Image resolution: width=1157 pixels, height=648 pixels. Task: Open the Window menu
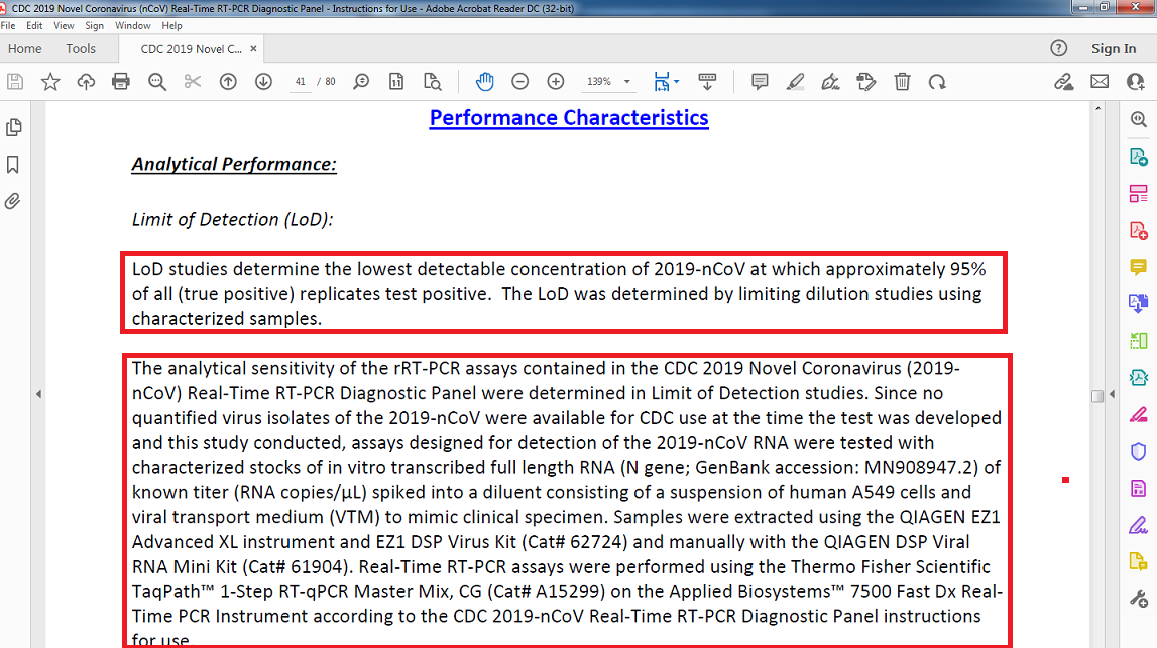(x=133, y=25)
